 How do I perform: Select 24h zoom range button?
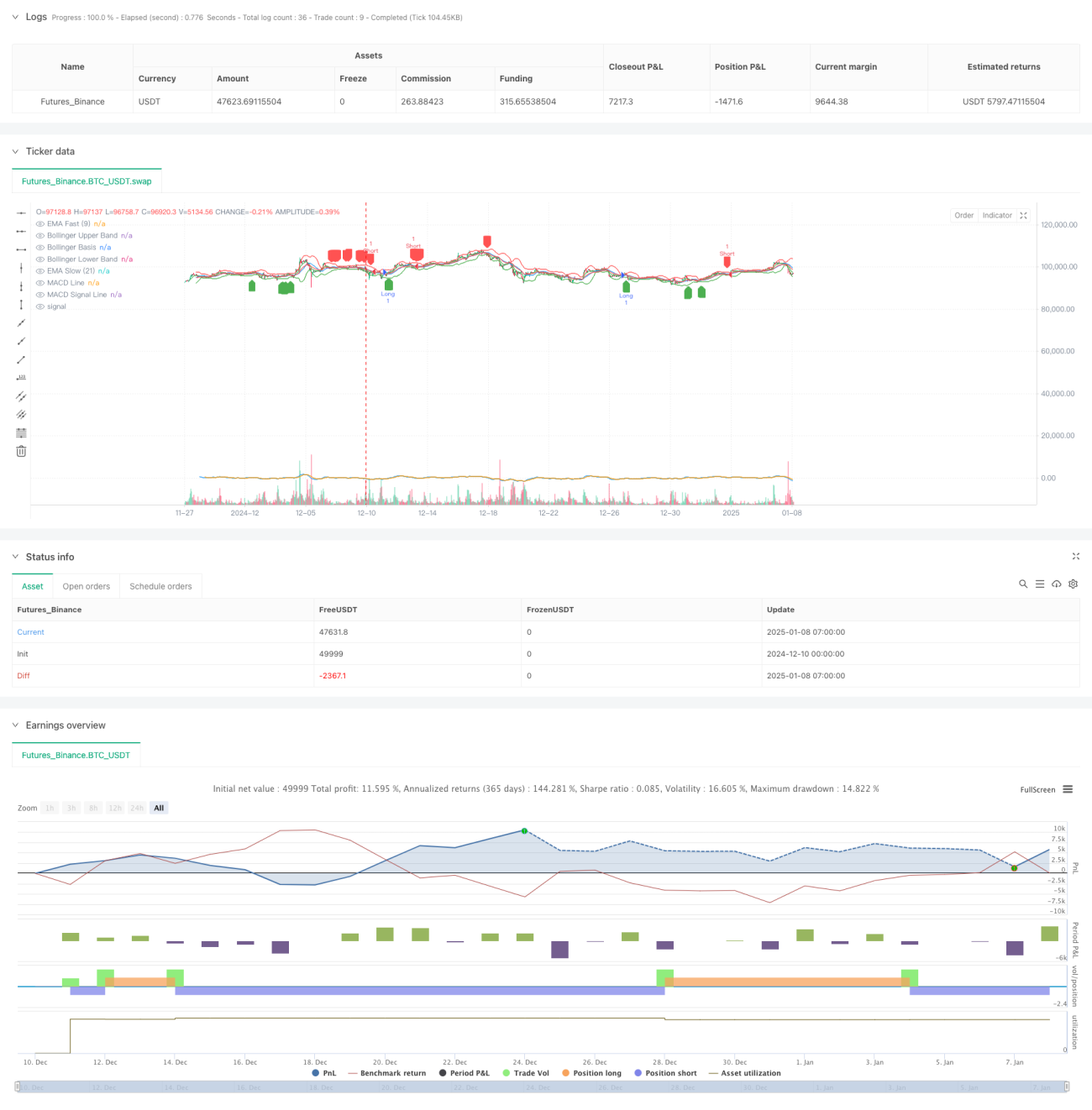[137, 808]
